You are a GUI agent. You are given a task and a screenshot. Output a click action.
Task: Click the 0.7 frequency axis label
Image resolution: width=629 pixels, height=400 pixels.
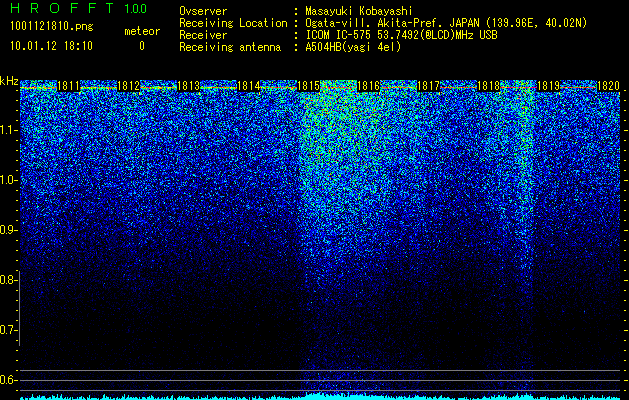coord(9,330)
